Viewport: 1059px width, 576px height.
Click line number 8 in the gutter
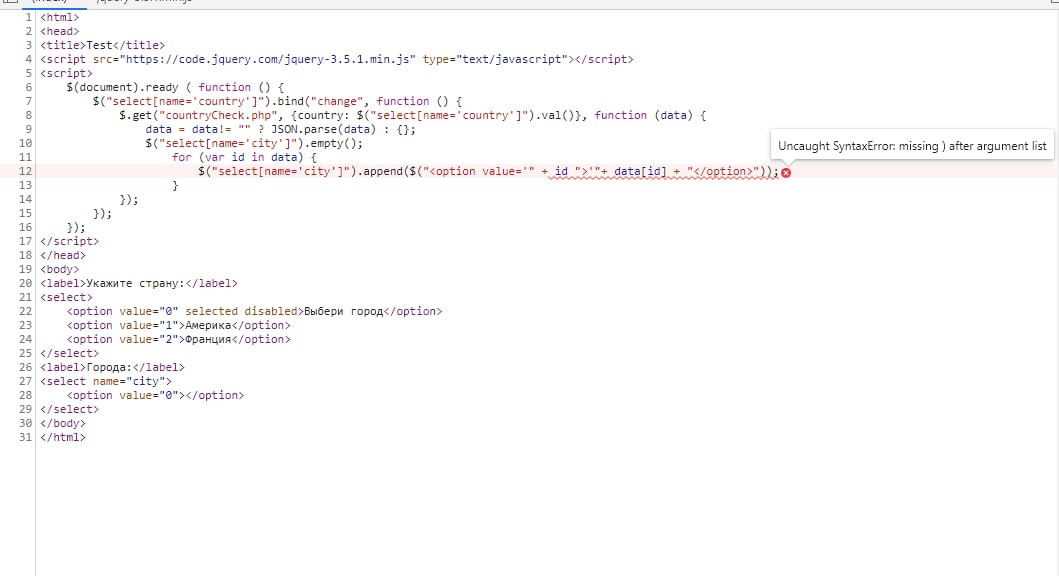[x=28, y=115]
